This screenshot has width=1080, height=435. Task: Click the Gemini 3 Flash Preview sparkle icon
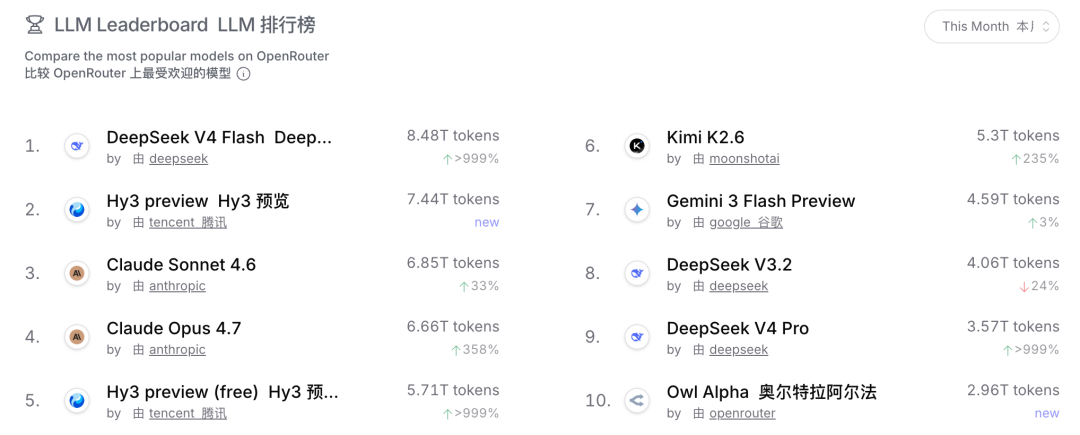636,209
